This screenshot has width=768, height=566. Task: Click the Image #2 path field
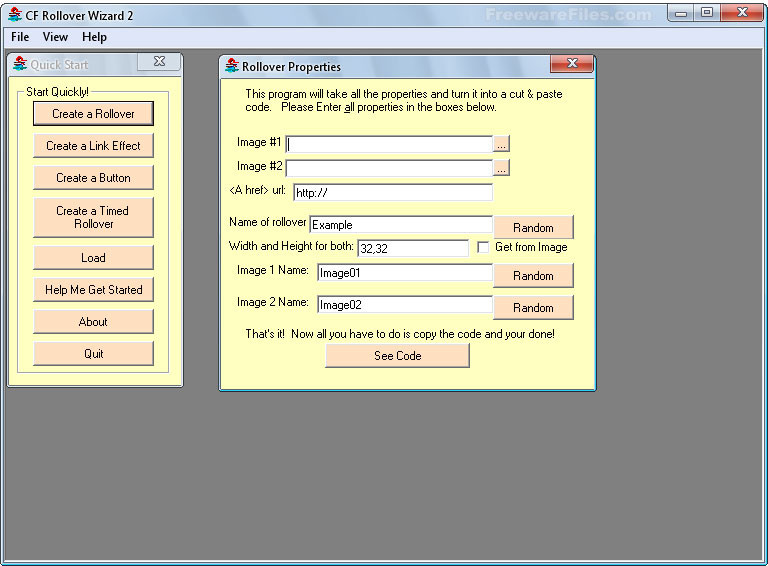(x=389, y=168)
